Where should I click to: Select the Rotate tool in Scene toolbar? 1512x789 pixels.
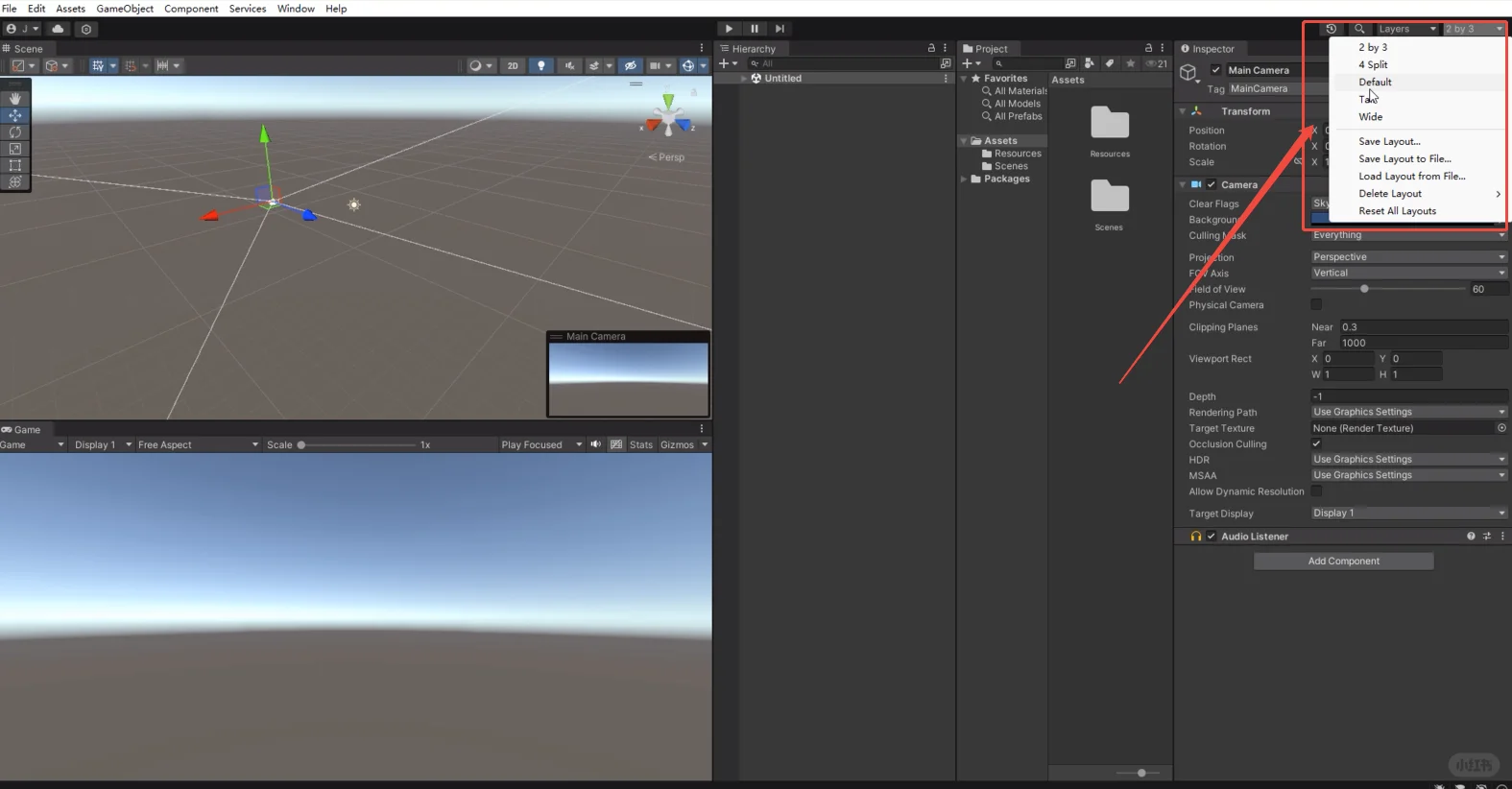click(x=15, y=131)
